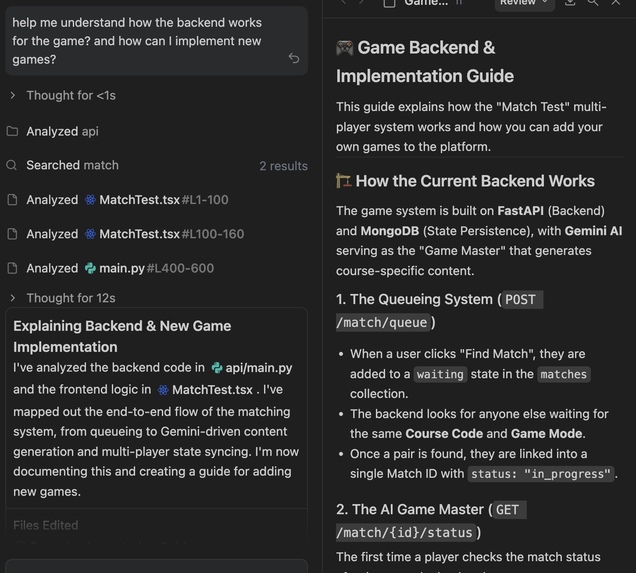Click the bold 'Gemini AI' text in the guide

(593, 231)
